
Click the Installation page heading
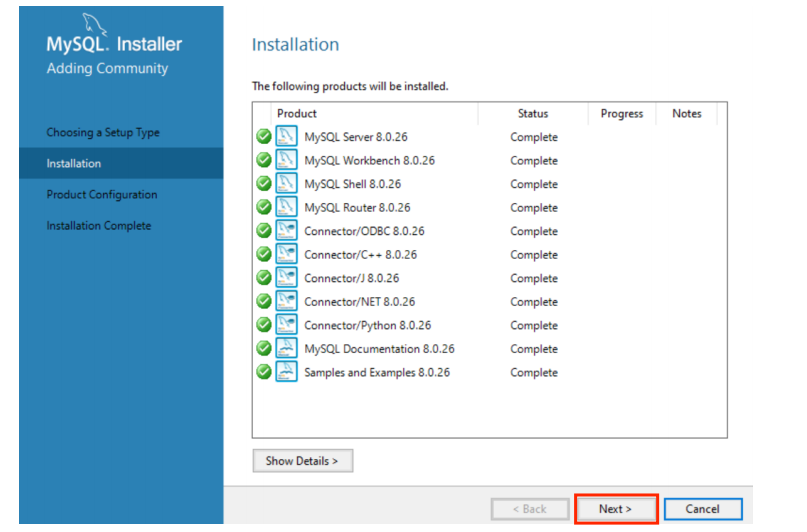pyautogui.click(x=295, y=45)
